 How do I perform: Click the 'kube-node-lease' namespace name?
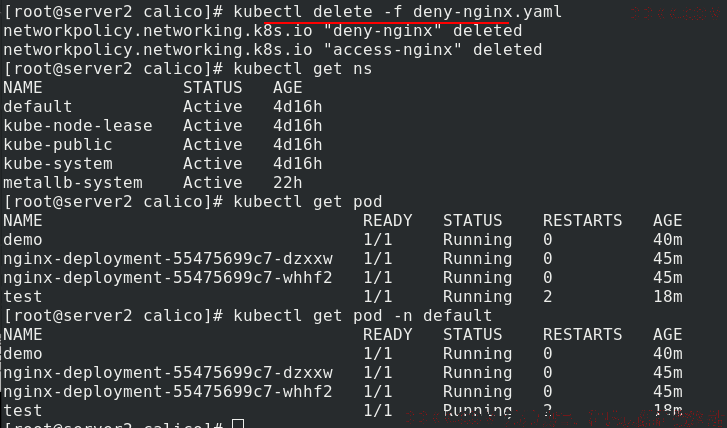pos(78,126)
